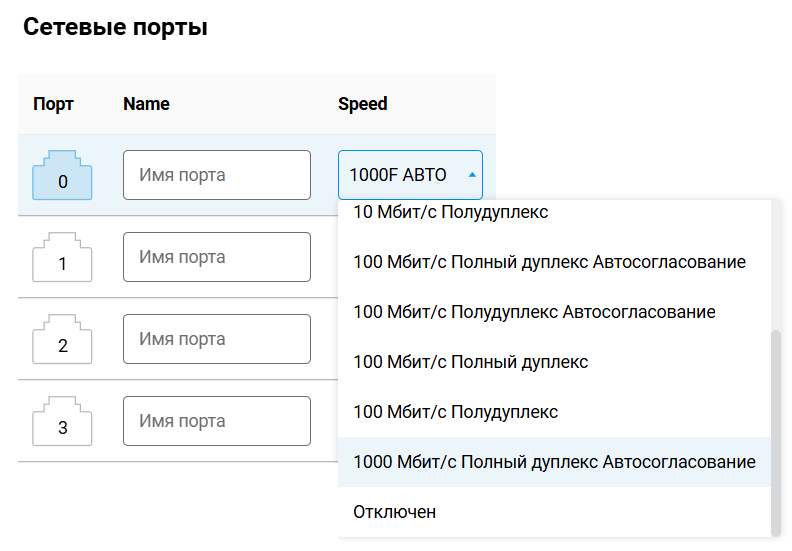The width and height of the screenshot is (792, 551).
Task: Select the port 2 Ethernet icon
Action: point(62,339)
